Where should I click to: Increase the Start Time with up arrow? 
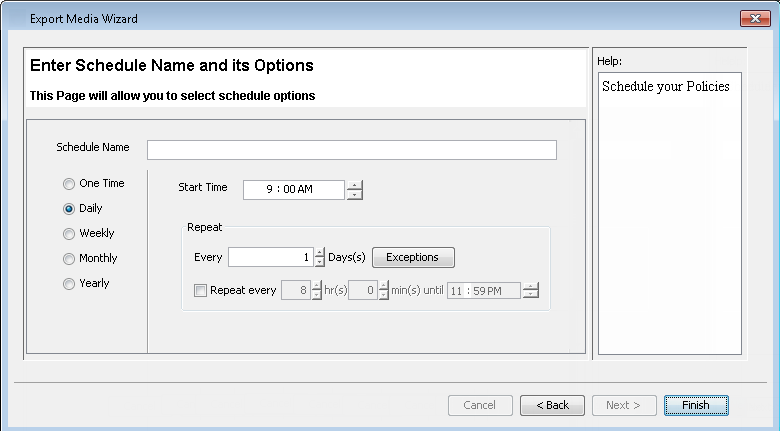[x=354, y=185]
